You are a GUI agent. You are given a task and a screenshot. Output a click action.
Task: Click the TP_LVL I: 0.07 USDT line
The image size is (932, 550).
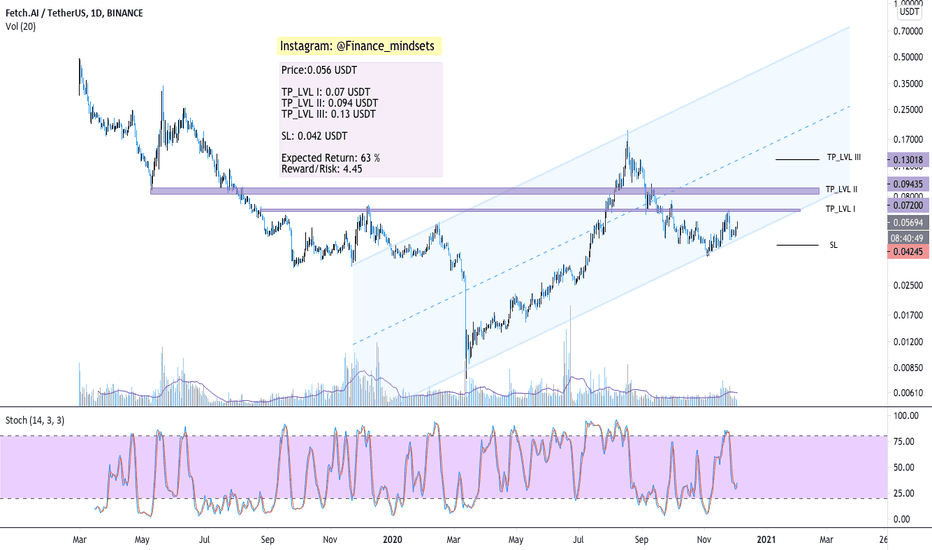pyautogui.click(x=326, y=92)
